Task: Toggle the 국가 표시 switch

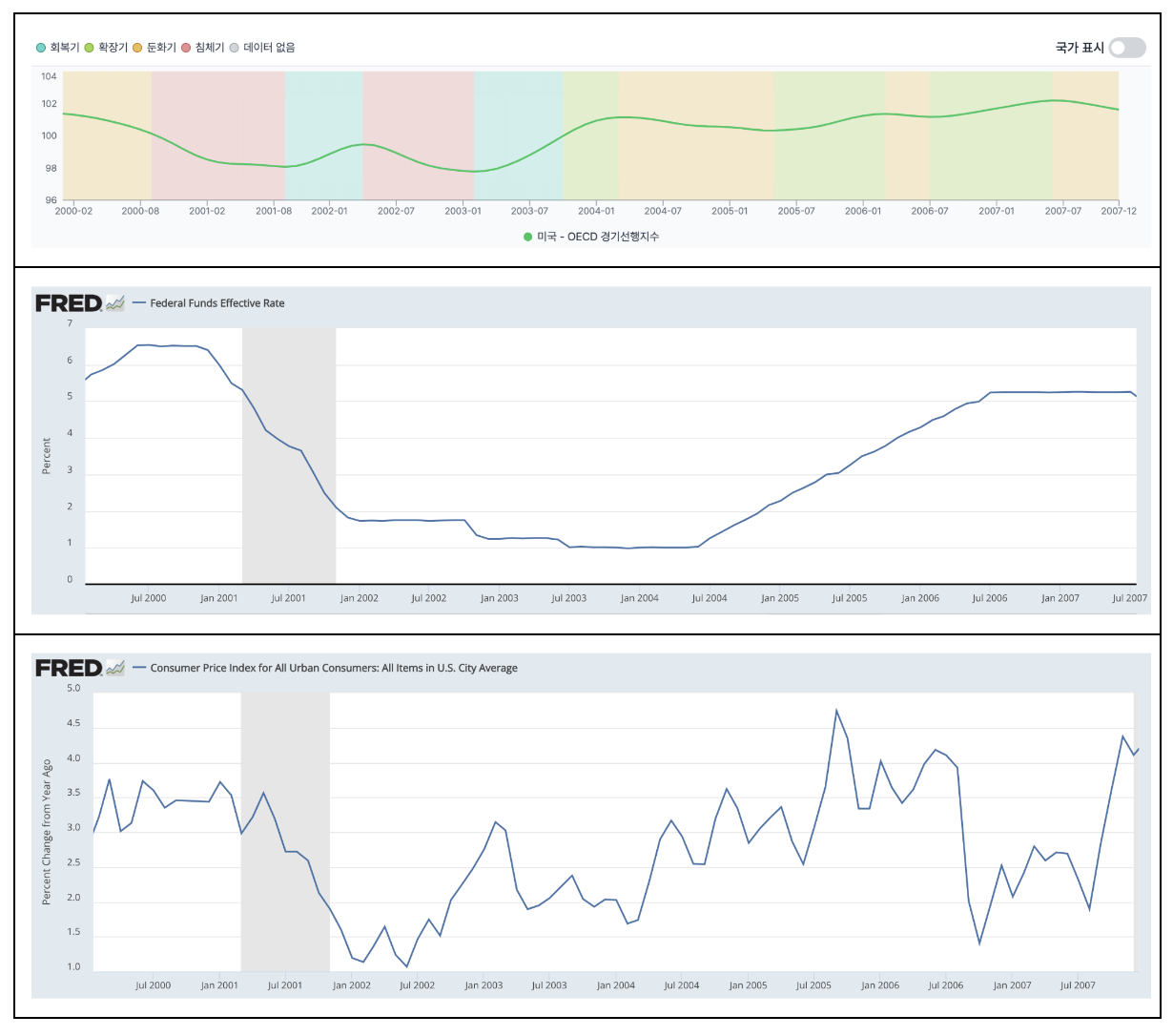Action: 1126,48
